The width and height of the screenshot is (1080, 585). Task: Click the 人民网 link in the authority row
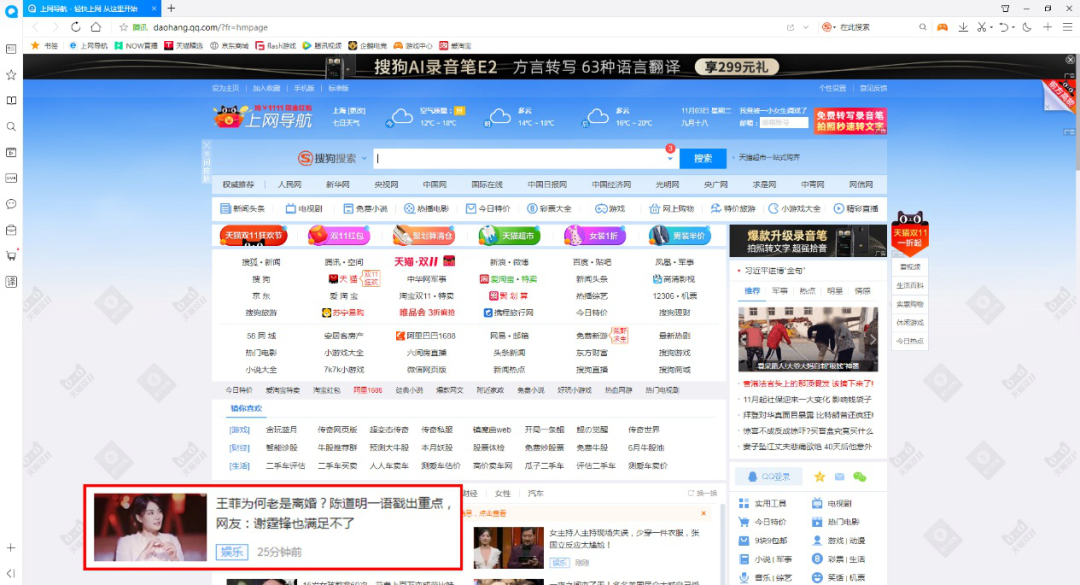point(289,184)
